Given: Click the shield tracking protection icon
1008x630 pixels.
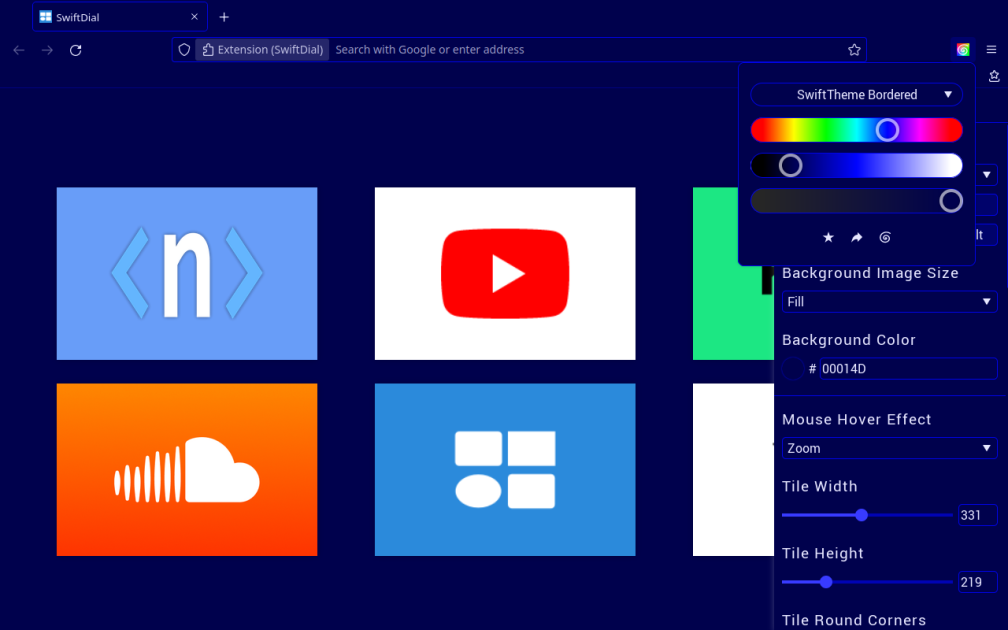Looking at the screenshot, I should 184,50.
